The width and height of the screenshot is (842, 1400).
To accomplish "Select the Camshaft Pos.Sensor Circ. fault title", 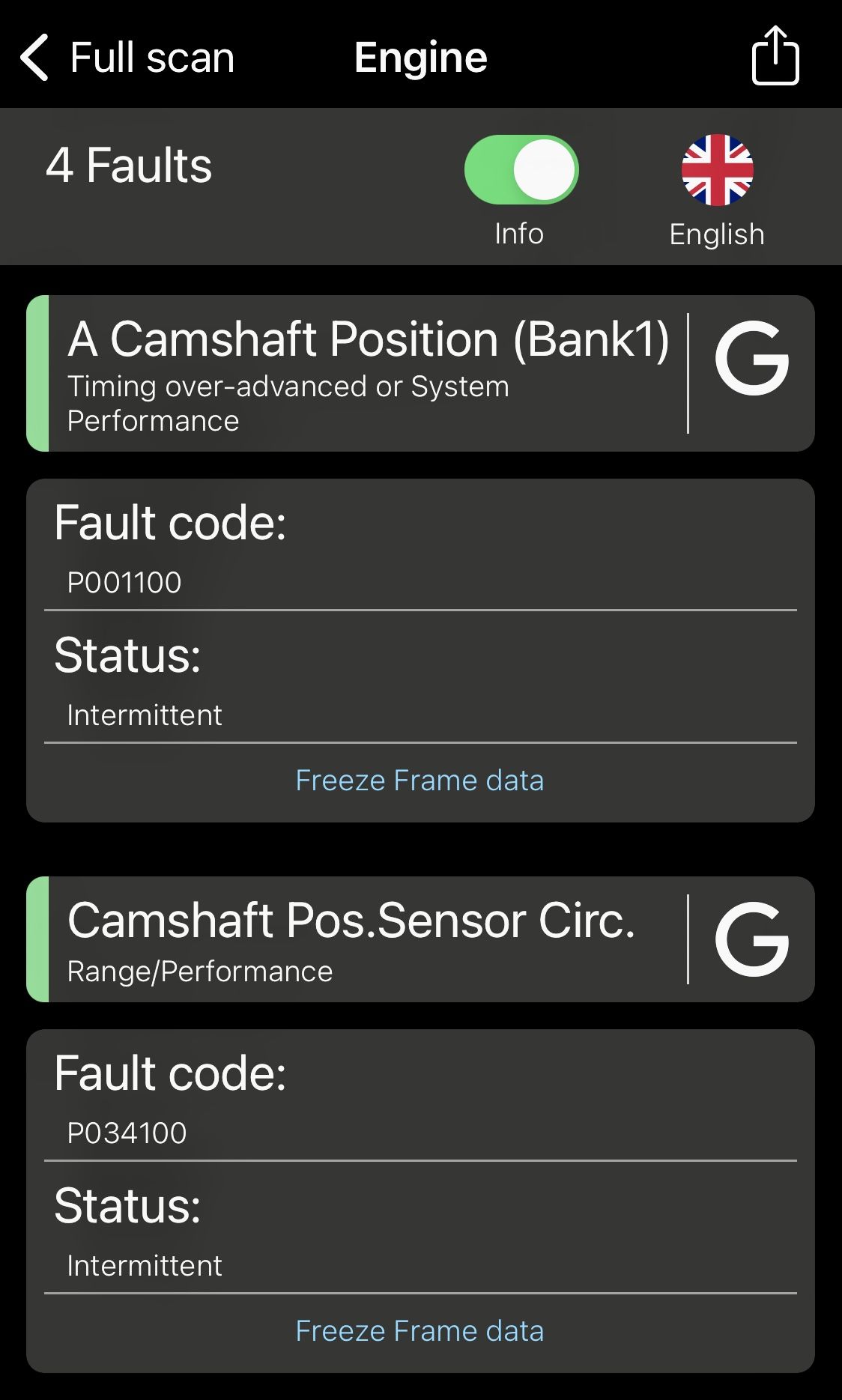I will (351, 921).
